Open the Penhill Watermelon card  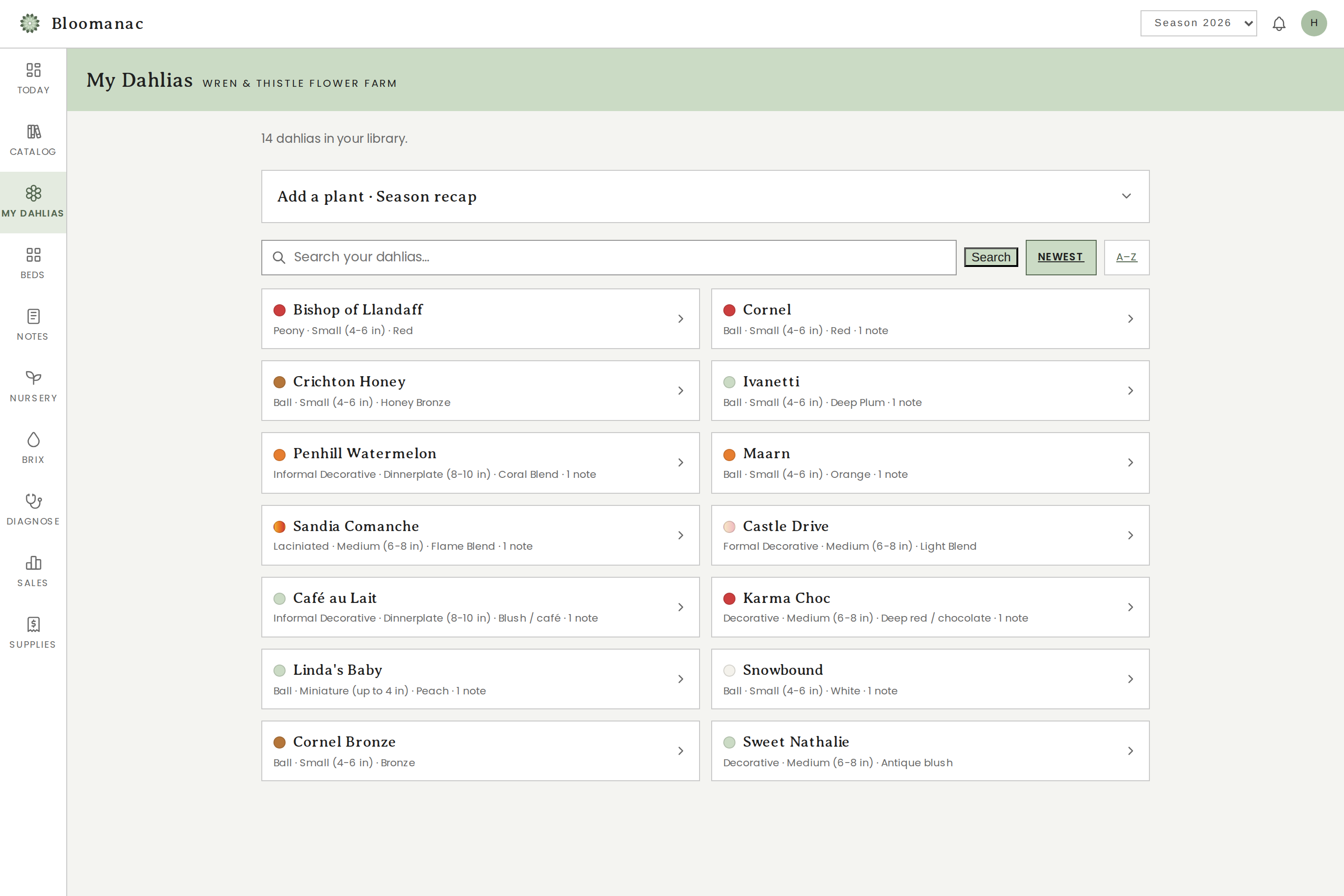pyautogui.click(x=480, y=463)
